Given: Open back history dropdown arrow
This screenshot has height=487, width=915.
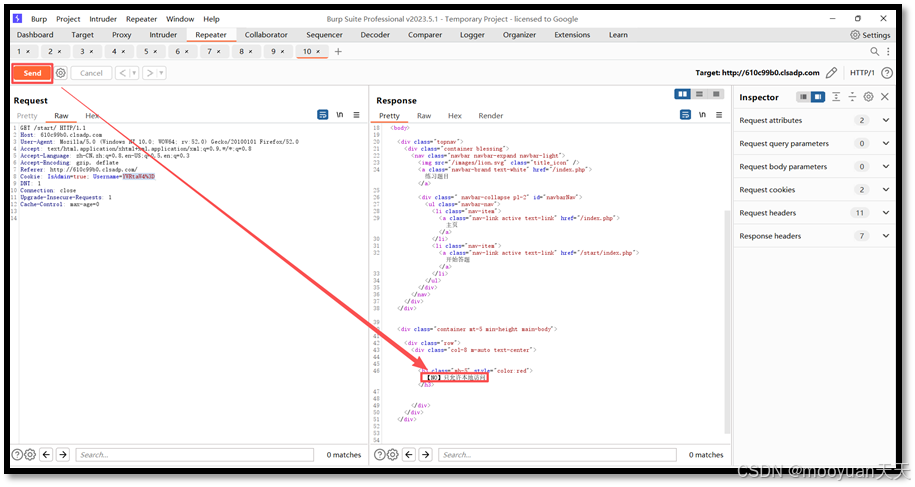Looking at the screenshot, I should [134, 73].
